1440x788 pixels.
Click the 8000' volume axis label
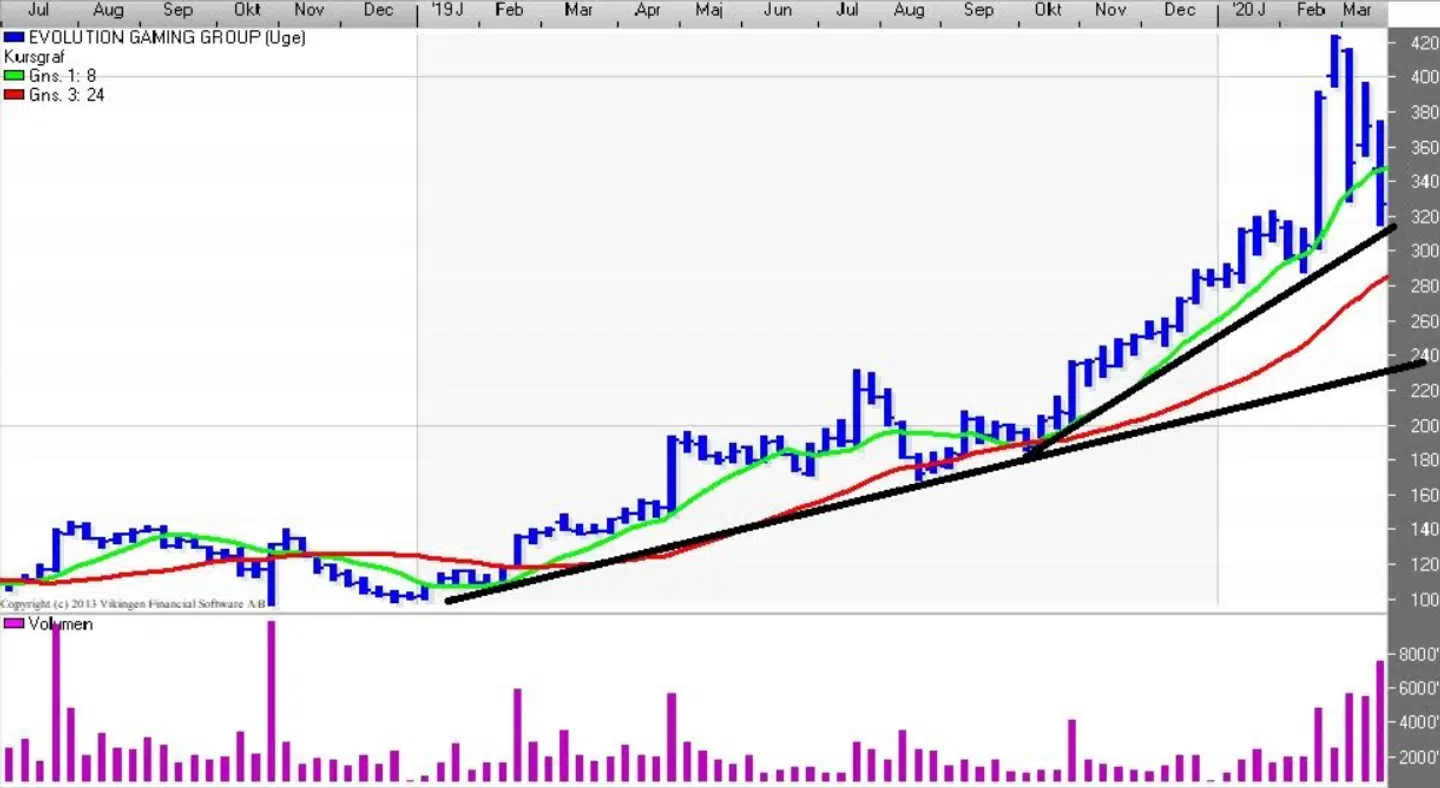(x=1417, y=655)
